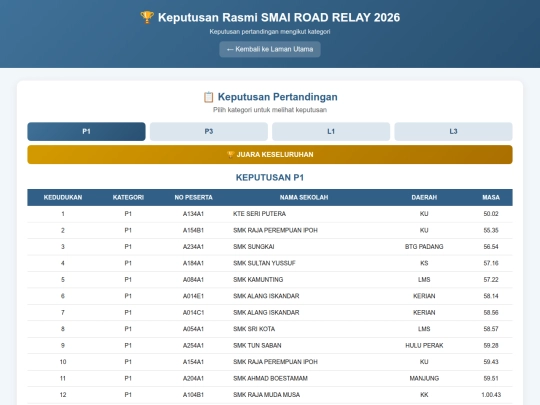Click the HULU PERAK district cell
The height and width of the screenshot is (405, 540).
point(424,346)
